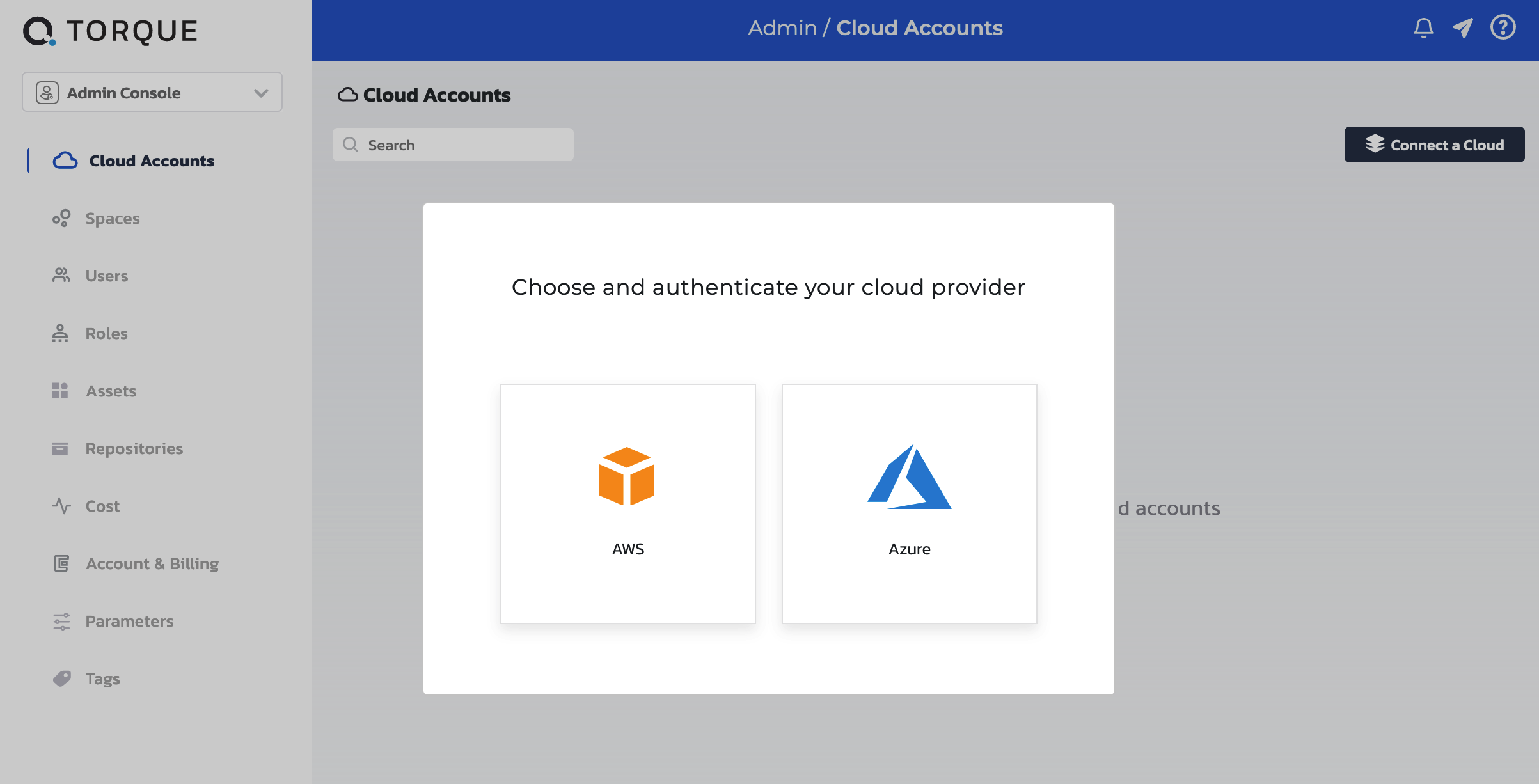Go to Parameters in the sidebar

click(x=129, y=621)
